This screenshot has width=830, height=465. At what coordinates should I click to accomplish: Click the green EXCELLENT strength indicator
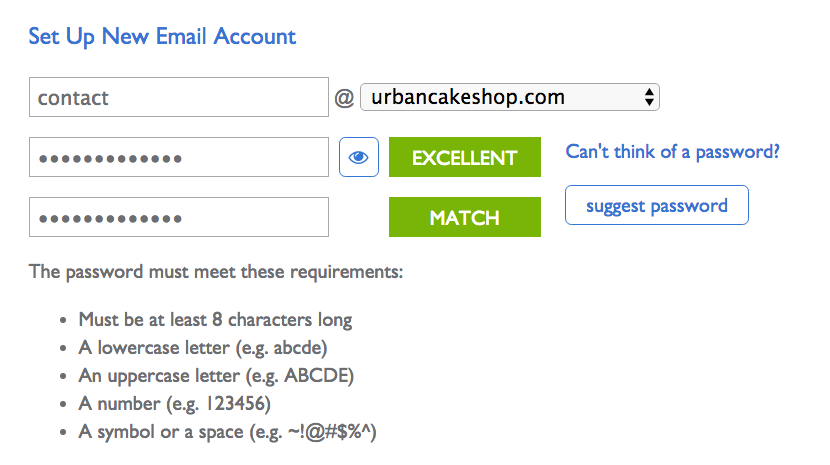(x=465, y=157)
